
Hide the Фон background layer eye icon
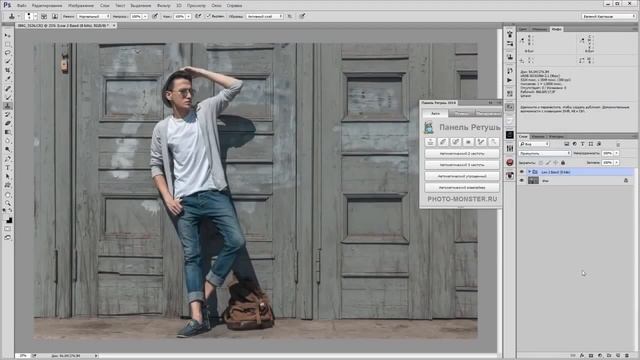click(x=522, y=180)
